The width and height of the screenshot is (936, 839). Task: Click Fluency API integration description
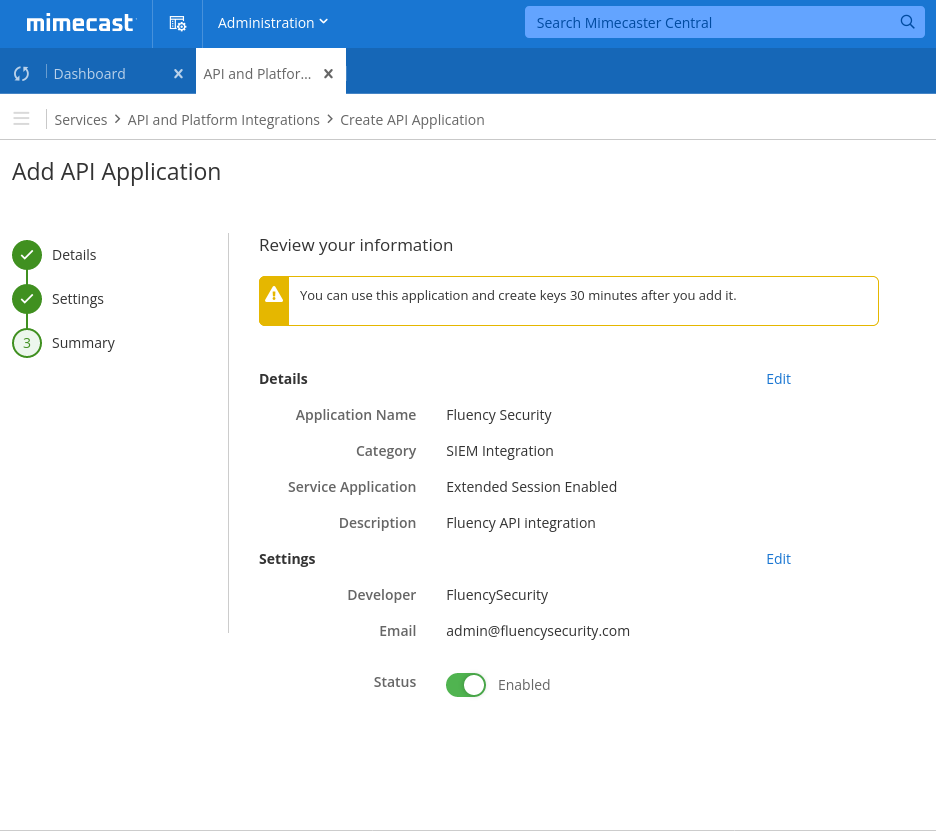(x=521, y=523)
